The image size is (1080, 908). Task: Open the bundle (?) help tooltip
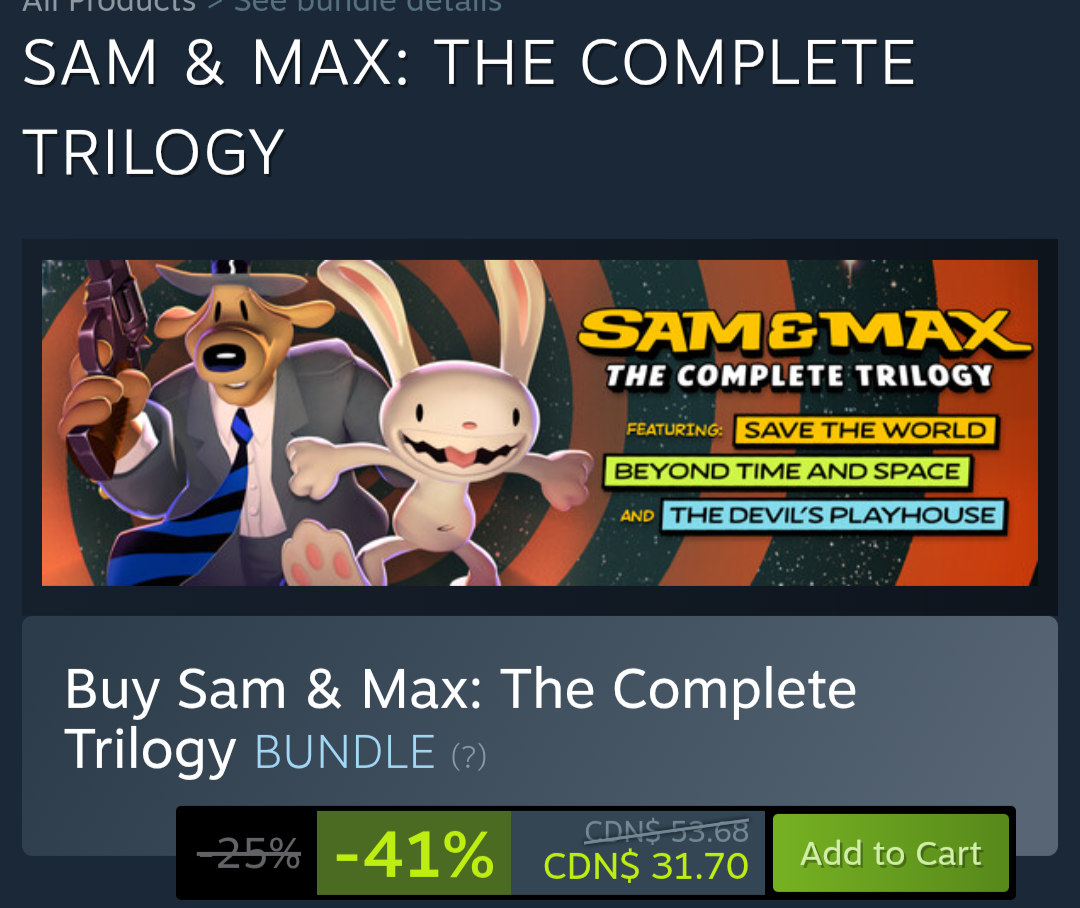pos(469,756)
